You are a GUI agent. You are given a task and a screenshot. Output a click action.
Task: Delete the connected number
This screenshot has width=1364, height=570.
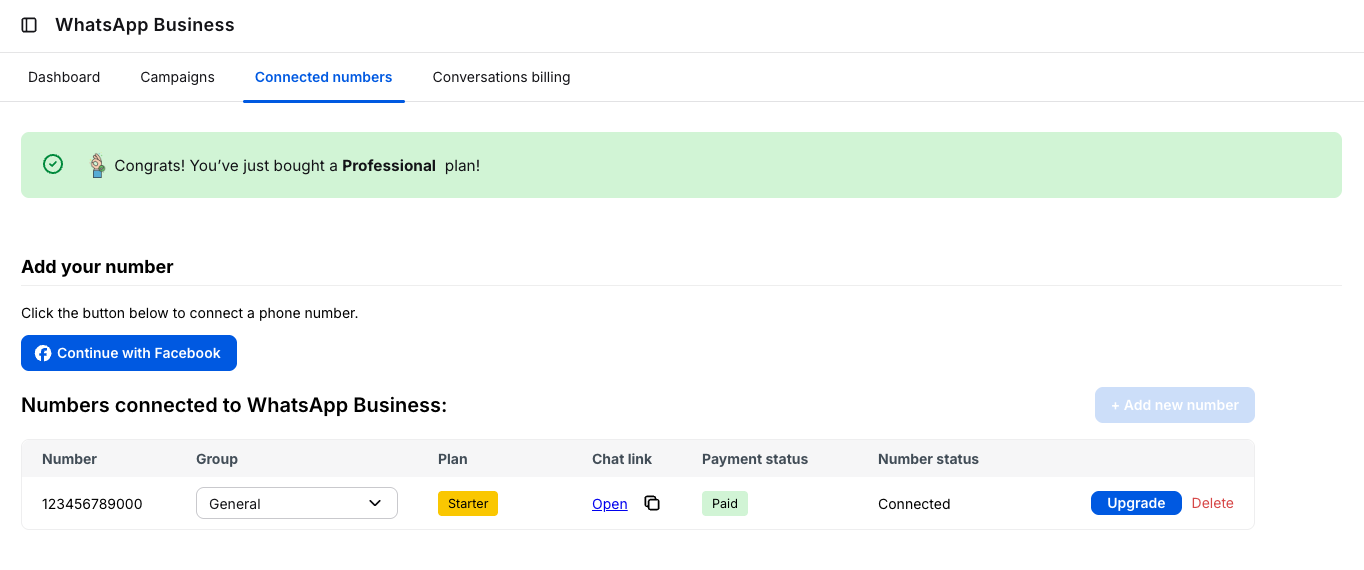[1212, 503]
